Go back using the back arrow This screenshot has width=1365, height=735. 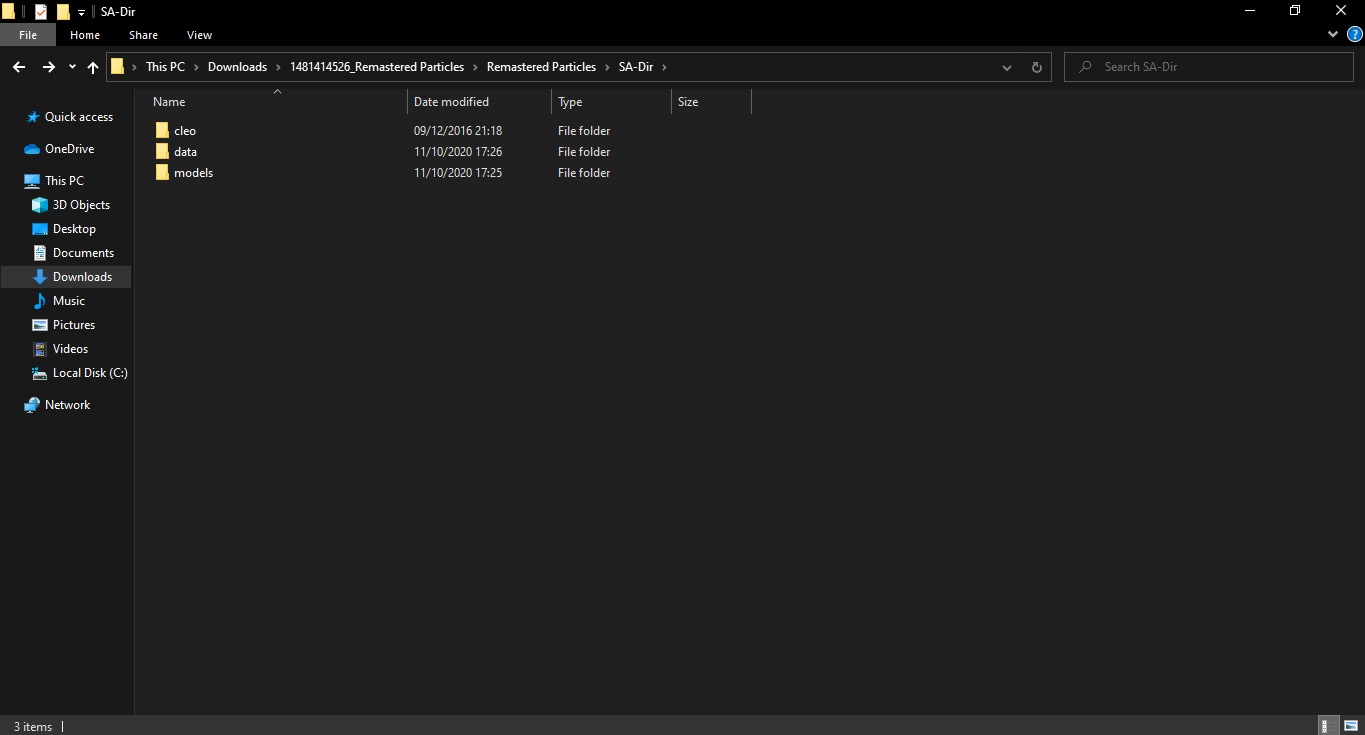19,67
